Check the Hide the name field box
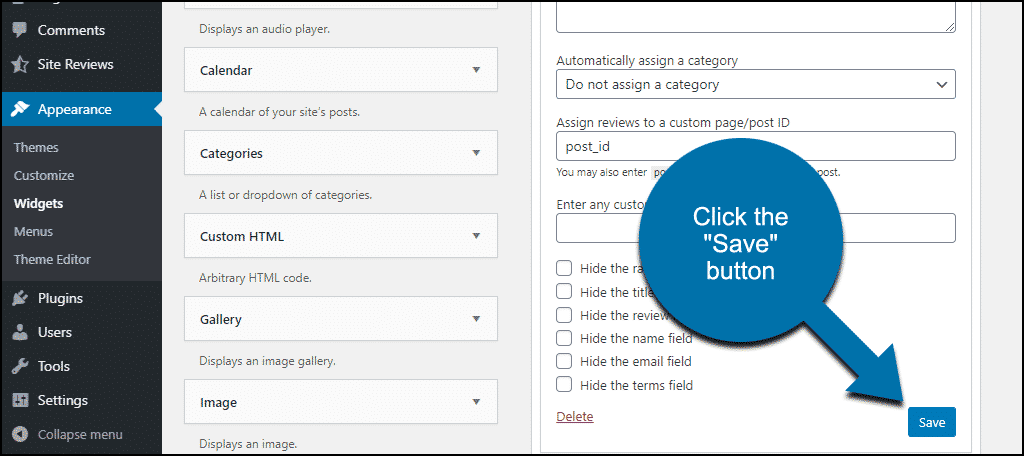This screenshot has width=1024, height=456. click(564, 338)
